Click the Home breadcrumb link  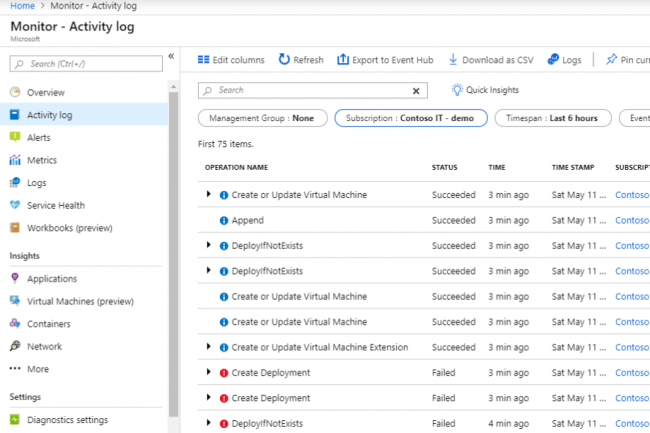pyautogui.click(x=22, y=6)
